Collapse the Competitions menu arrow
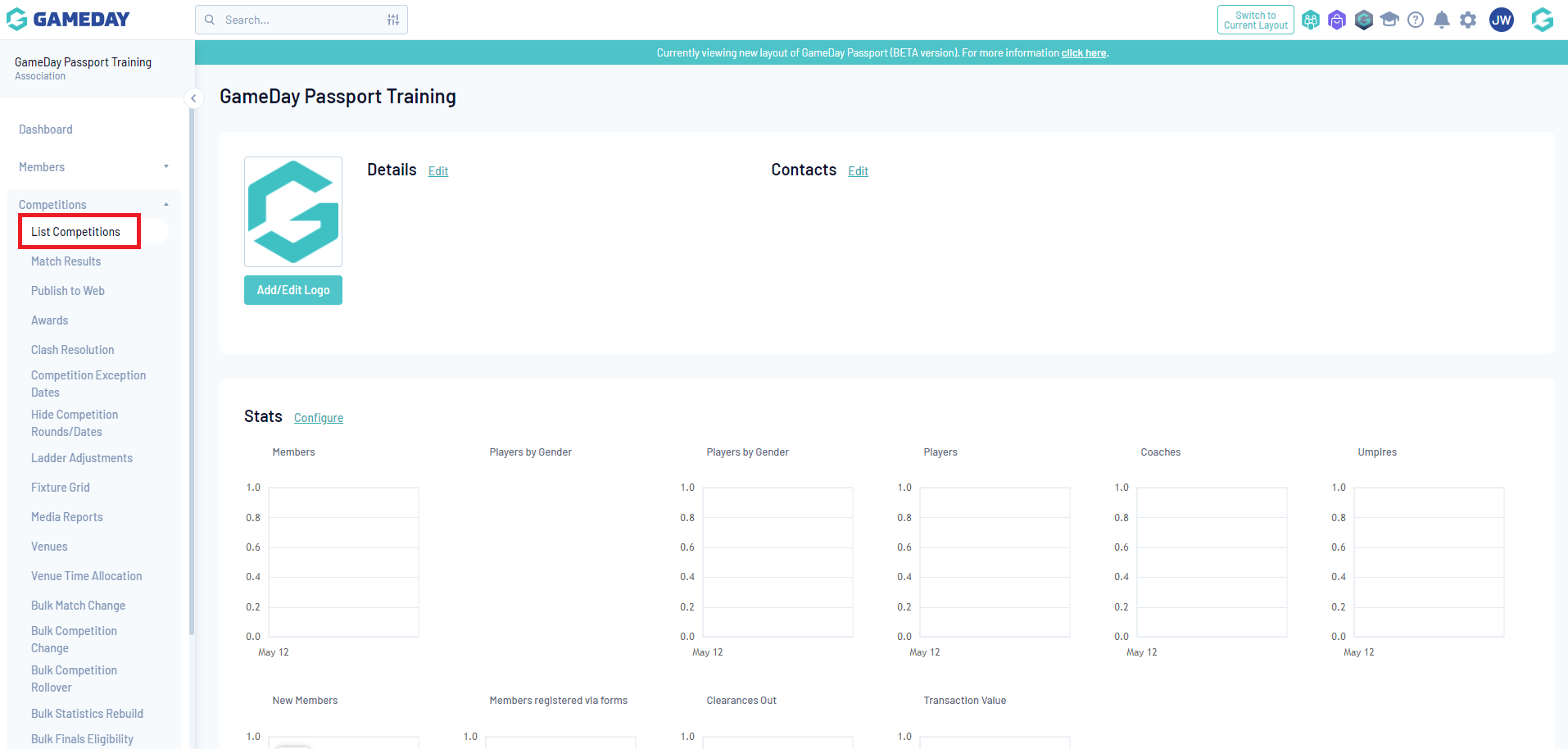 (166, 205)
